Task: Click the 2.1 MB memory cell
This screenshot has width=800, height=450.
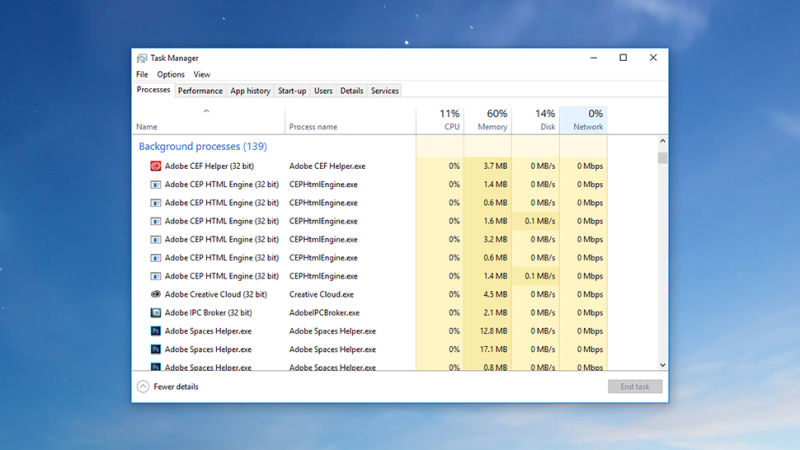Action: coord(488,313)
